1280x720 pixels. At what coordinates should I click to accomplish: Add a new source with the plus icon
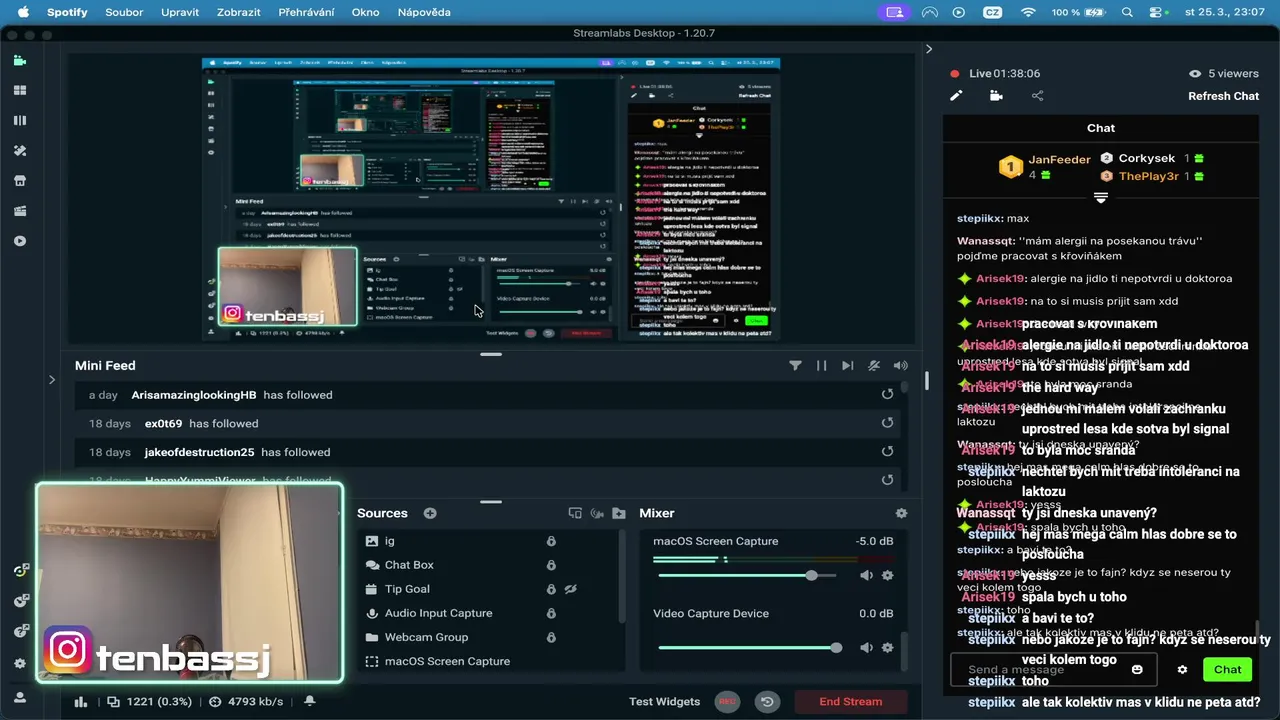coord(430,513)
